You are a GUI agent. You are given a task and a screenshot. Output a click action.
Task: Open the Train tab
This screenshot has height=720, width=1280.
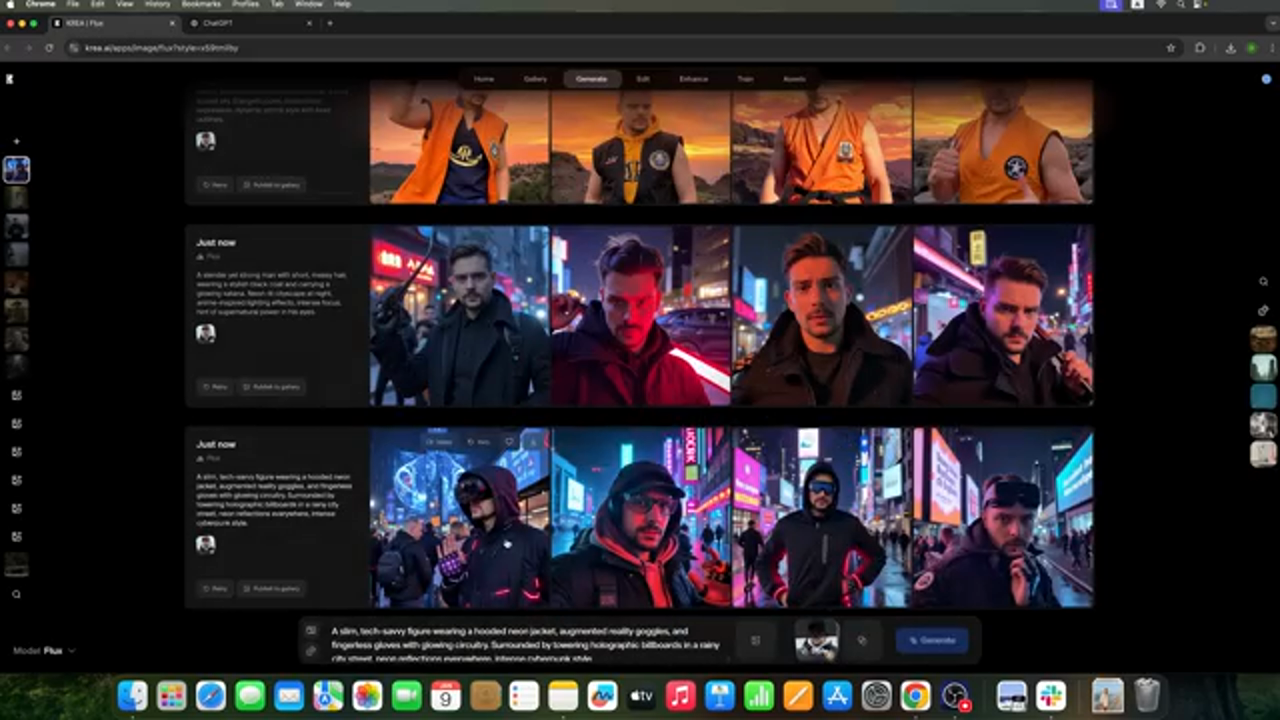point(745,79)
